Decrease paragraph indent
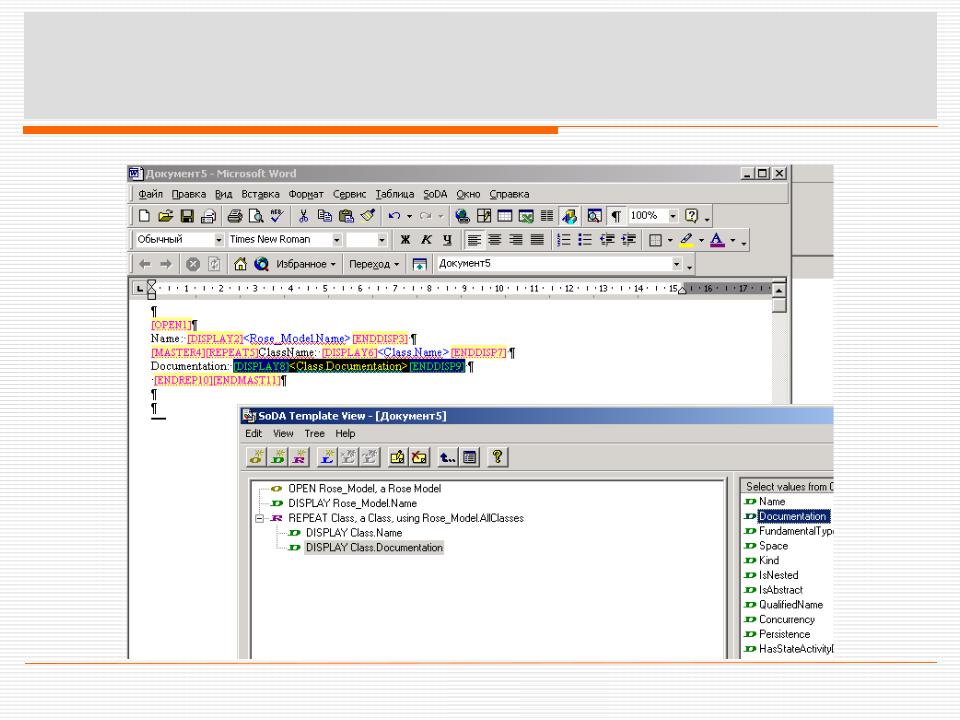This screenshot has height=720, width=960. pos(607,240)
